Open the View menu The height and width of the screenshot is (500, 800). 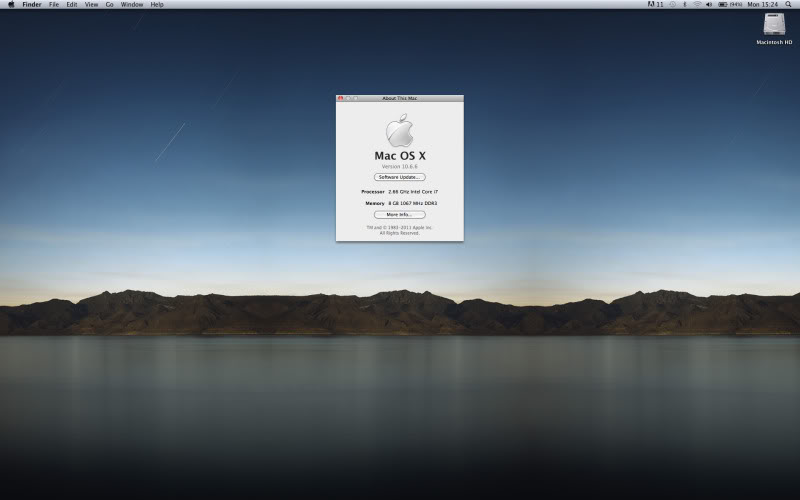coord(91,4)
